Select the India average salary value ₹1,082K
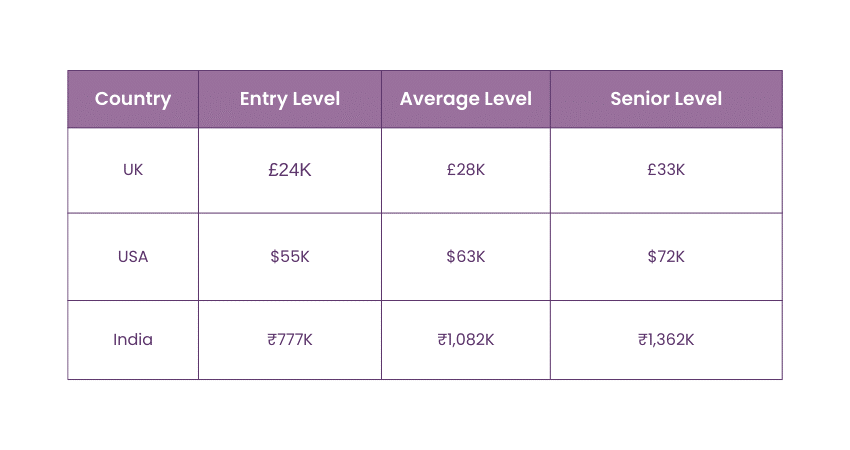850x450 pixels. (466, 340)
